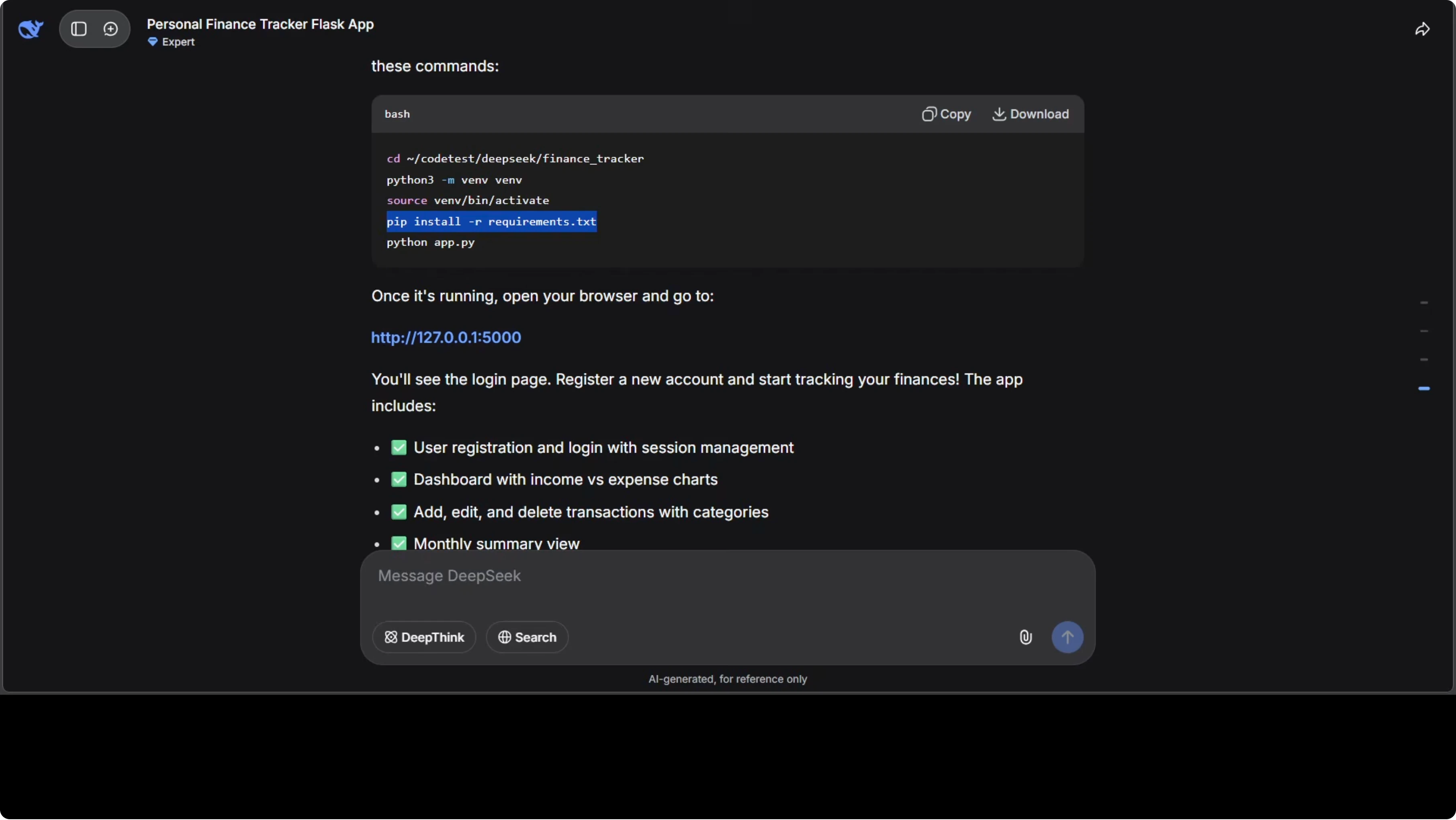This screenshot has height=820, width=1456.
Task: Open the http://127.0.0.1:5000 link
Action: (x=446, y=338)
